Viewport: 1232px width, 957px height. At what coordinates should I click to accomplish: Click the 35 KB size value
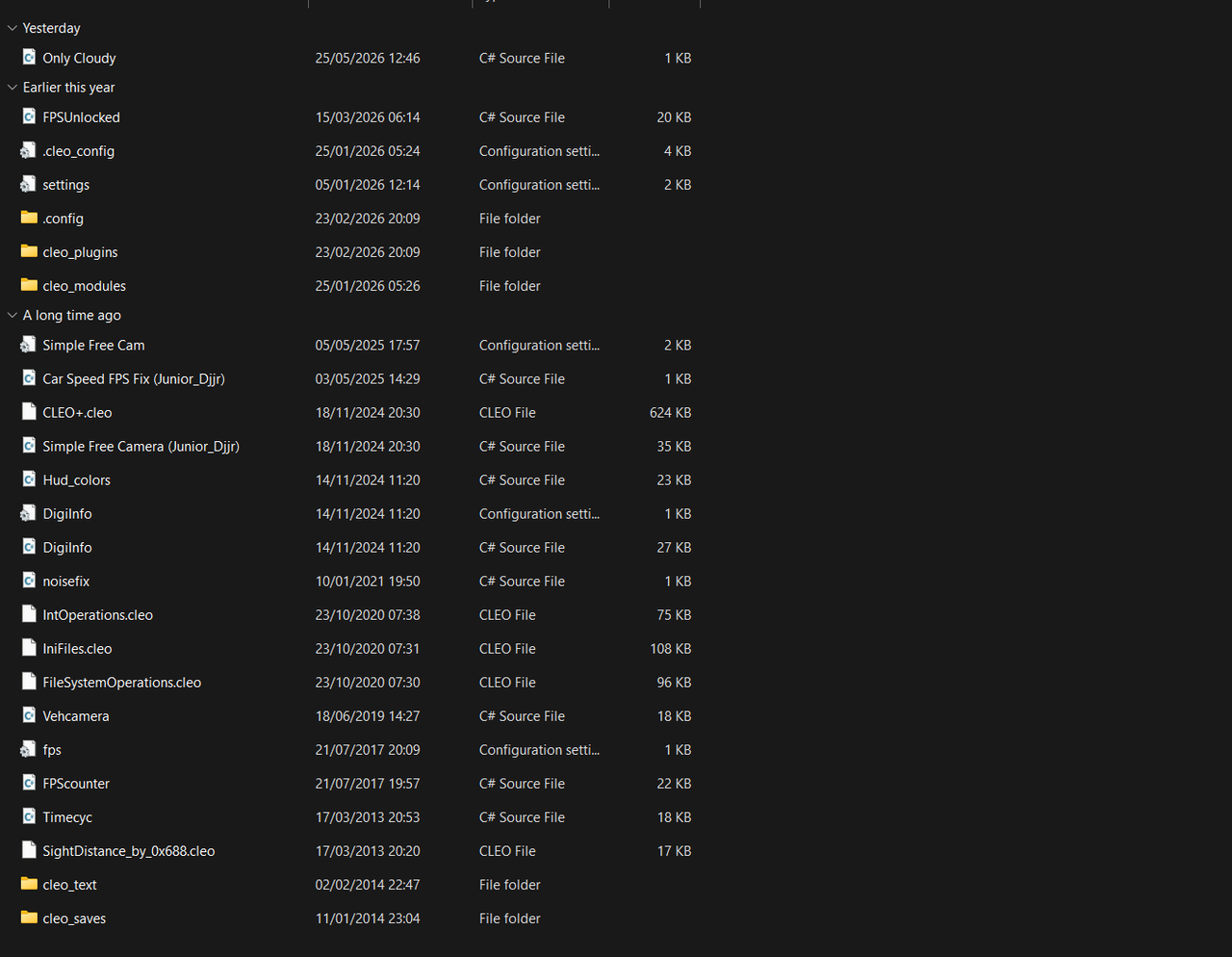click(674, 447)
